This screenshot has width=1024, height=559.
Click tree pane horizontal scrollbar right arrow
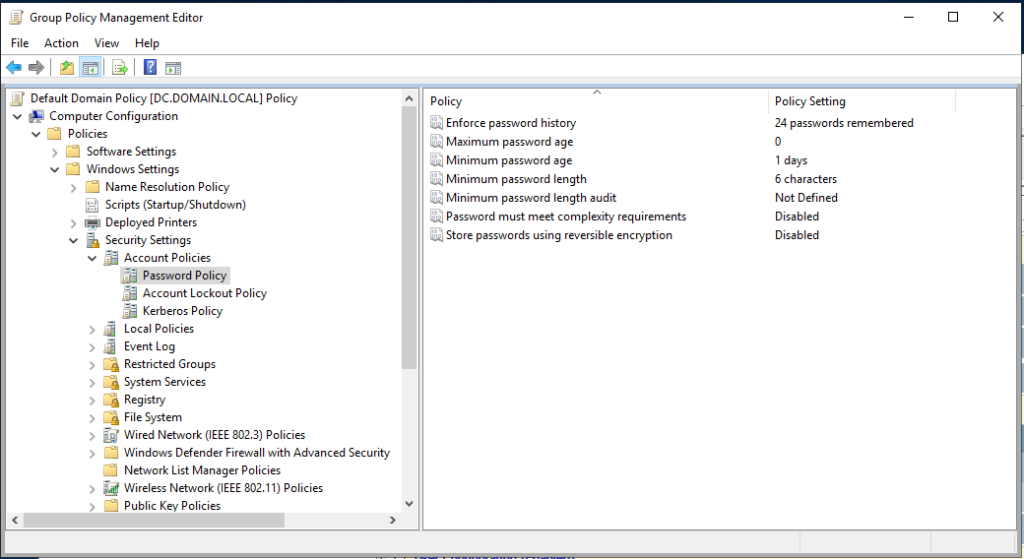click(x=392, y=520)
